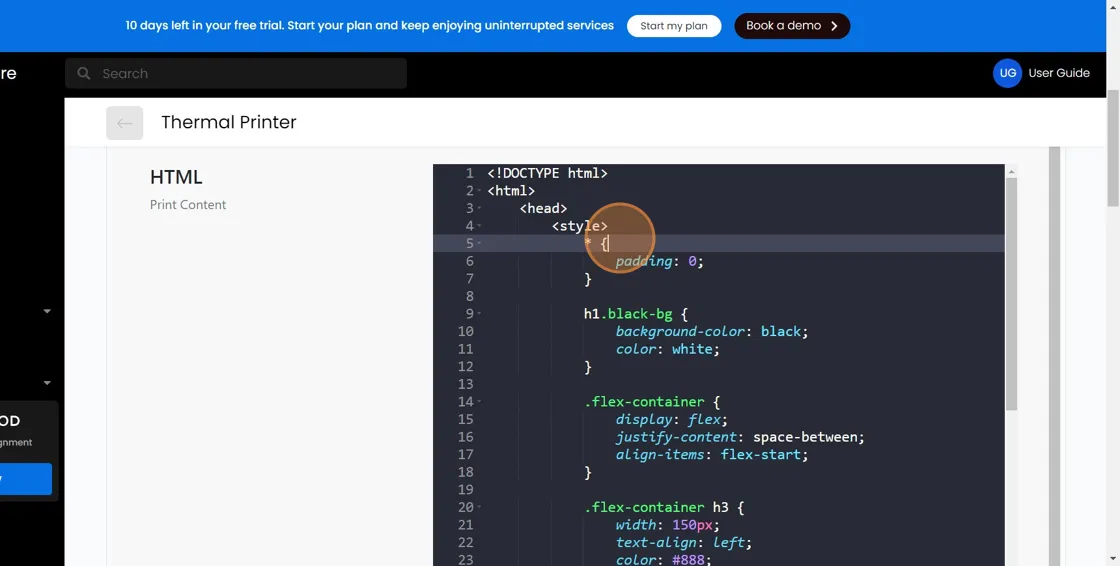
Task: Click line number 19 in gutter
Action: click(466, 490)
